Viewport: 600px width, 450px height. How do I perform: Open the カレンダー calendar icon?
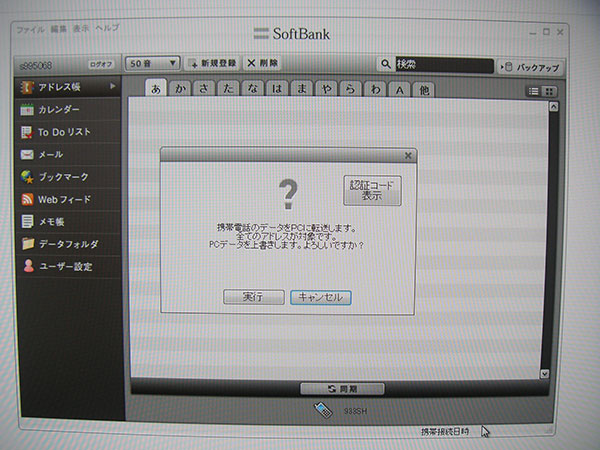point(27,110)
